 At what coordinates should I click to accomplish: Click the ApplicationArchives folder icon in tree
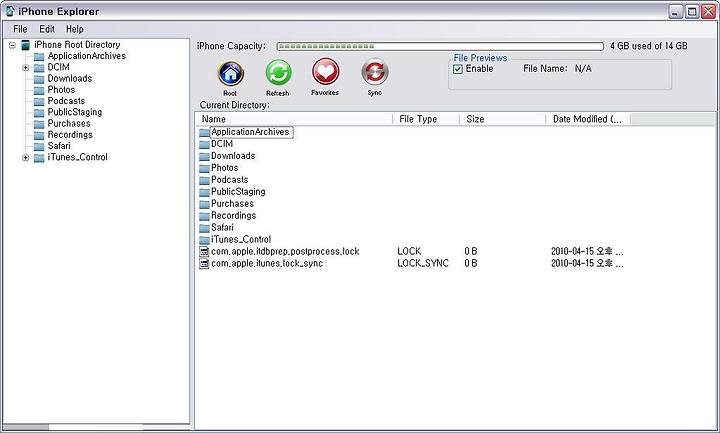coord(39,56)
